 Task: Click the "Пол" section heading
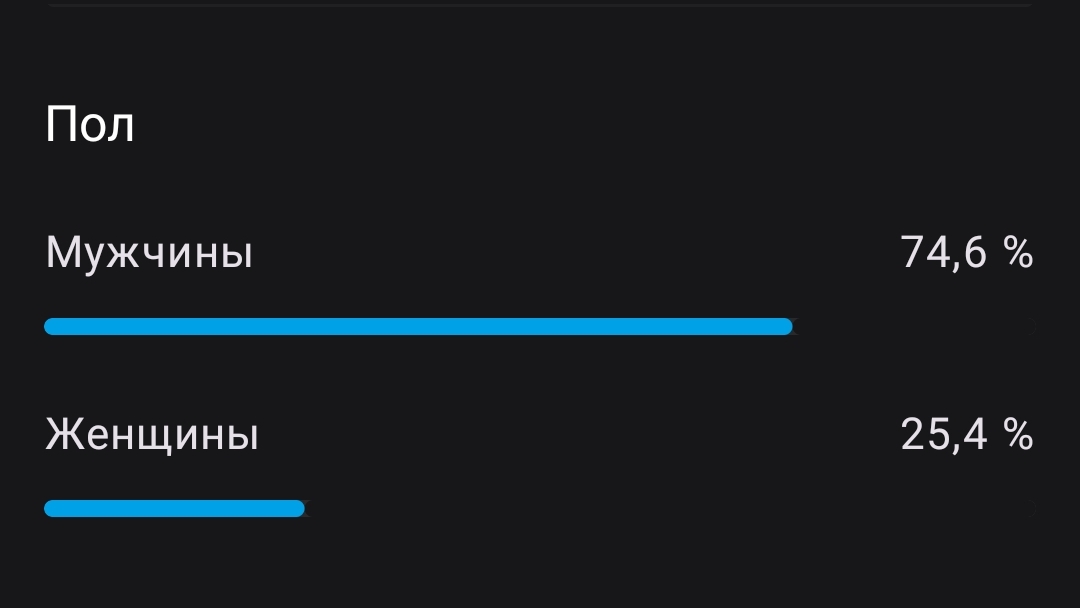tap(90, 126)
